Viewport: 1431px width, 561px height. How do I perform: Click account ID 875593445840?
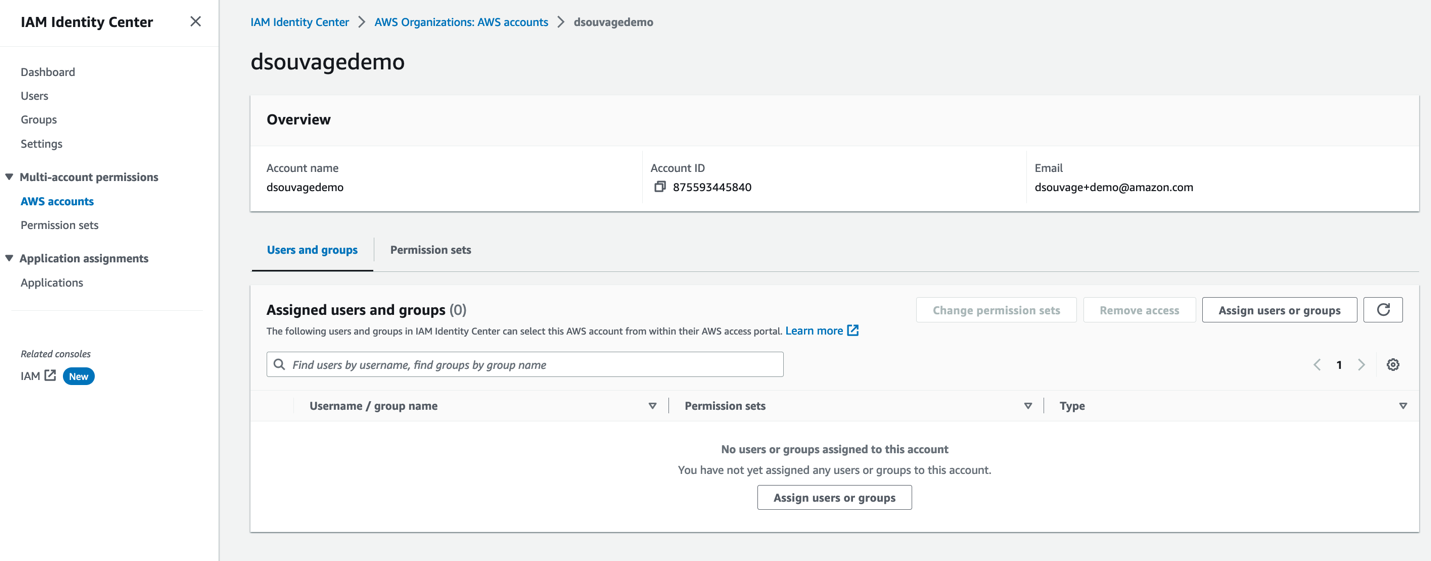(x=712, y=187)
